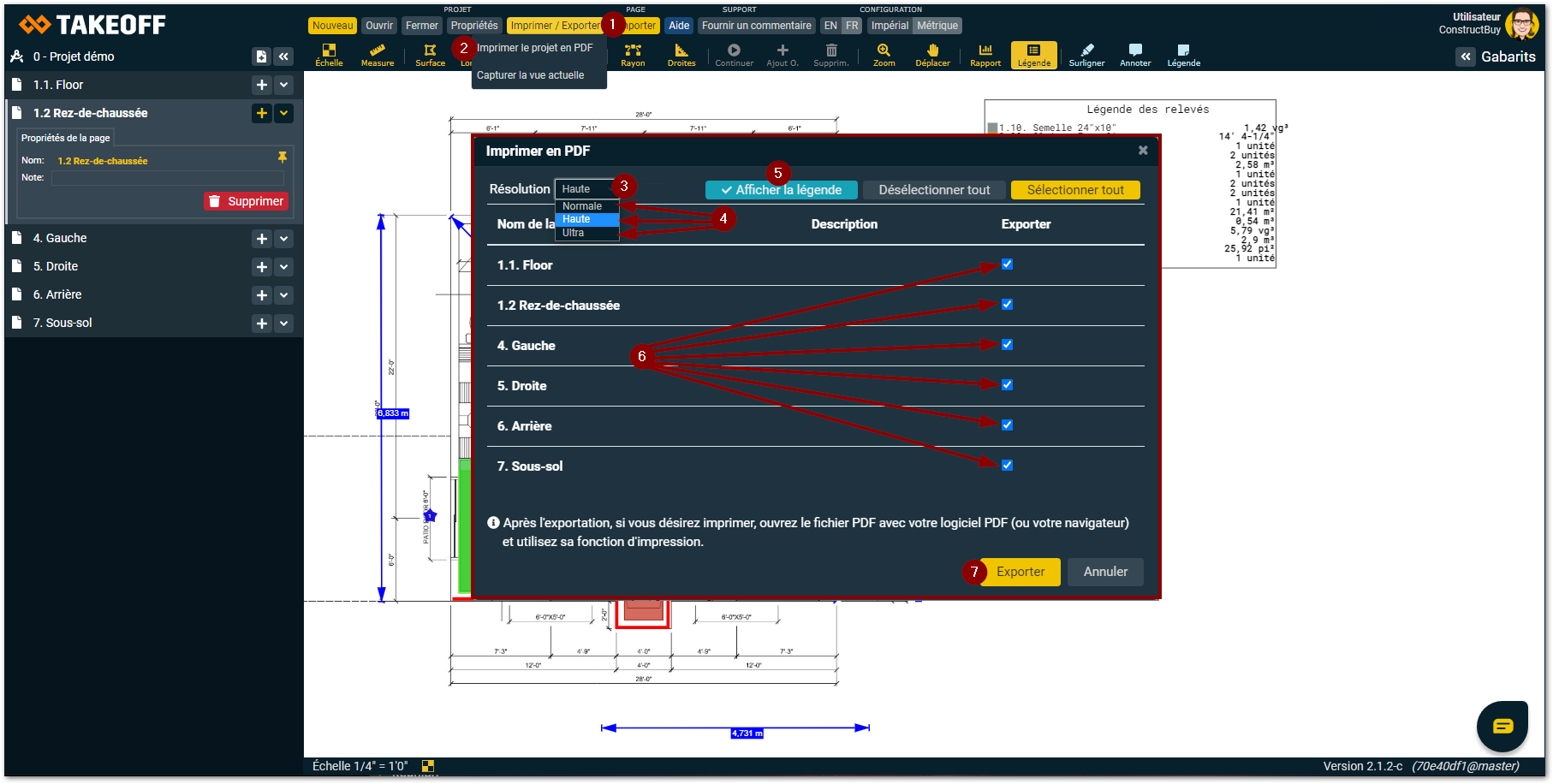The image size is (1553, 784).
Task: Choose the Déplacer hand tool
Action: (x=932, y=55)
